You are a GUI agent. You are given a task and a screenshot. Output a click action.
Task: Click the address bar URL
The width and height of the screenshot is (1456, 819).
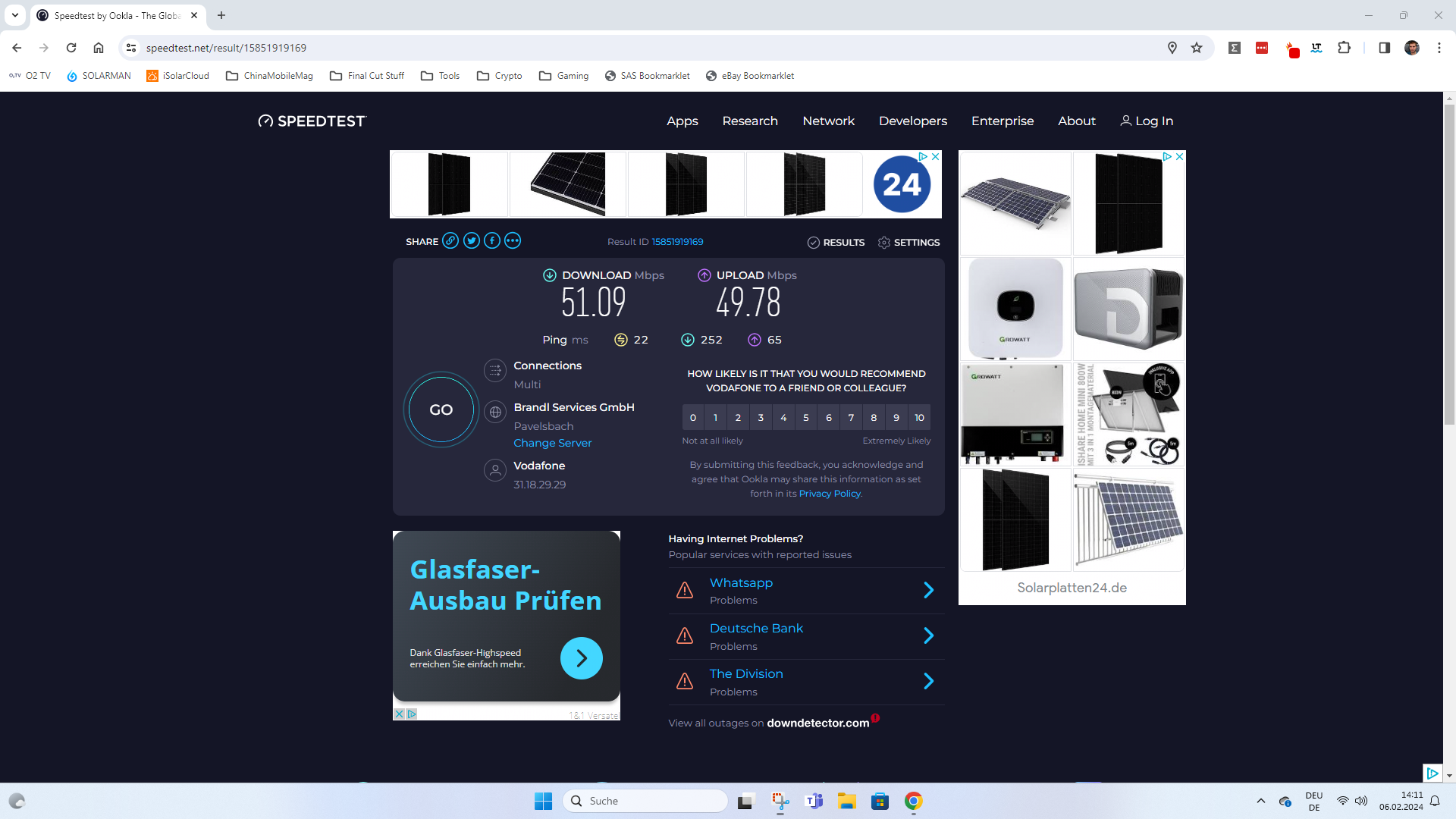pos(226,48)
